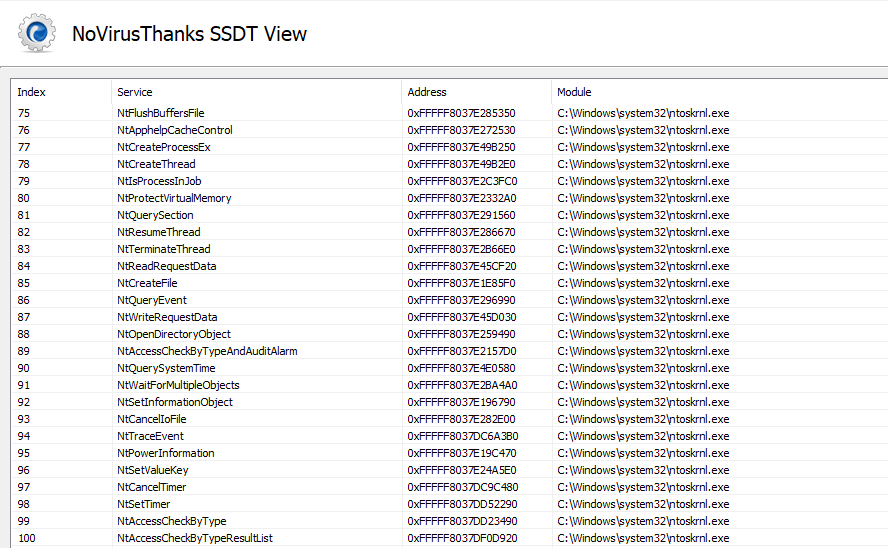Click the NtProtectVirtualMemory entry
This screenshot has width=888, height=548.
[174, 198]
